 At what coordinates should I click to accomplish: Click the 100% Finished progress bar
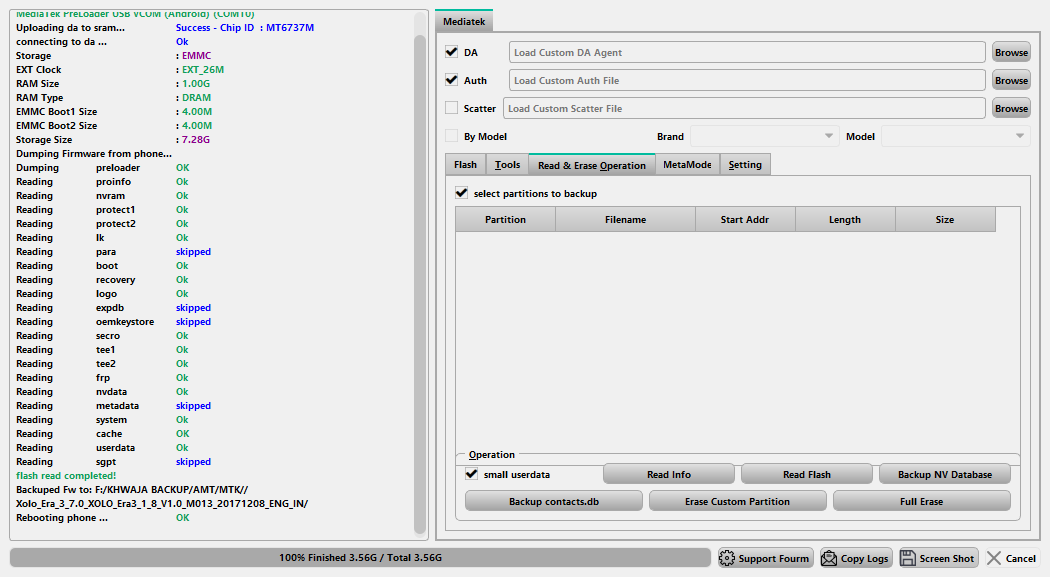[360, 558]
